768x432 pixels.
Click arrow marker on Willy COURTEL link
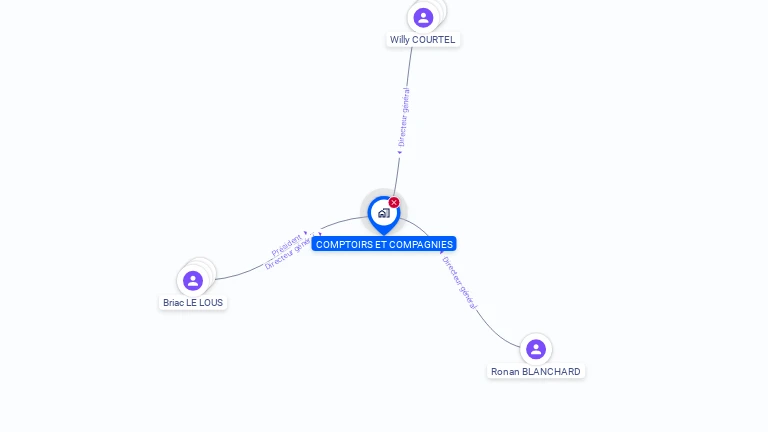[x=400, y=152]
